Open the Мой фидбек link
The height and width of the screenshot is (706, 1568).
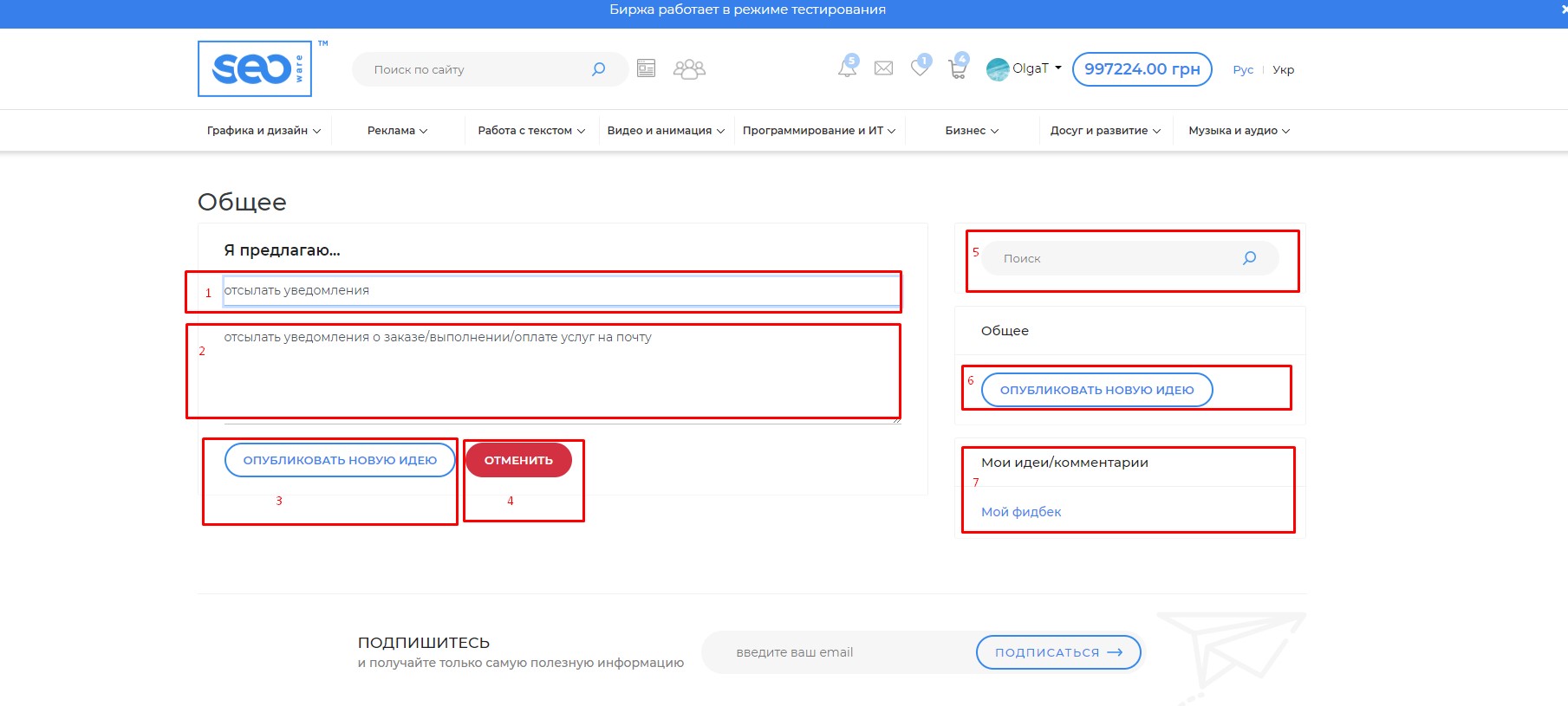1021,512
